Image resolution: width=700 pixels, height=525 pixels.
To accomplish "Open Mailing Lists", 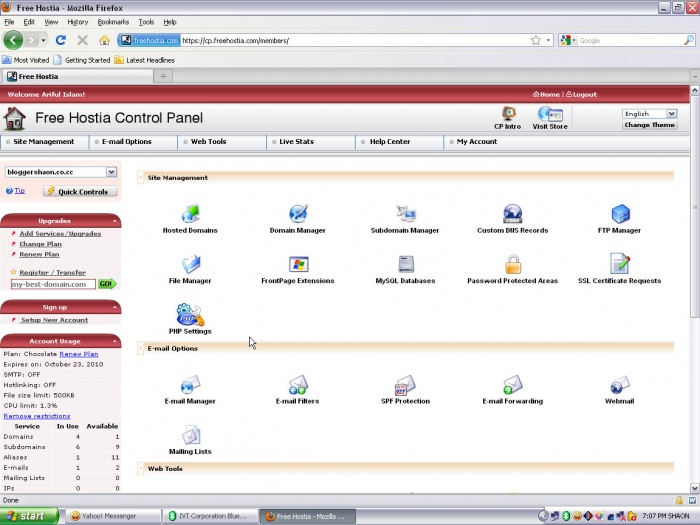I will [x=191, y=435].
